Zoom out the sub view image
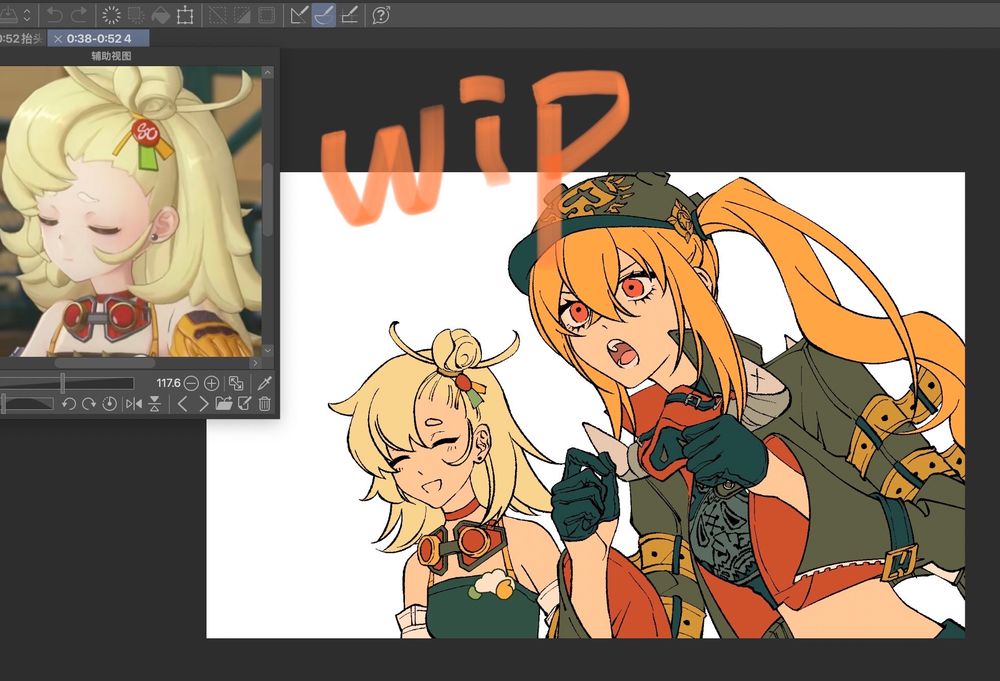The height and width of the screenshot is (681, 1000). click(191, 383)
